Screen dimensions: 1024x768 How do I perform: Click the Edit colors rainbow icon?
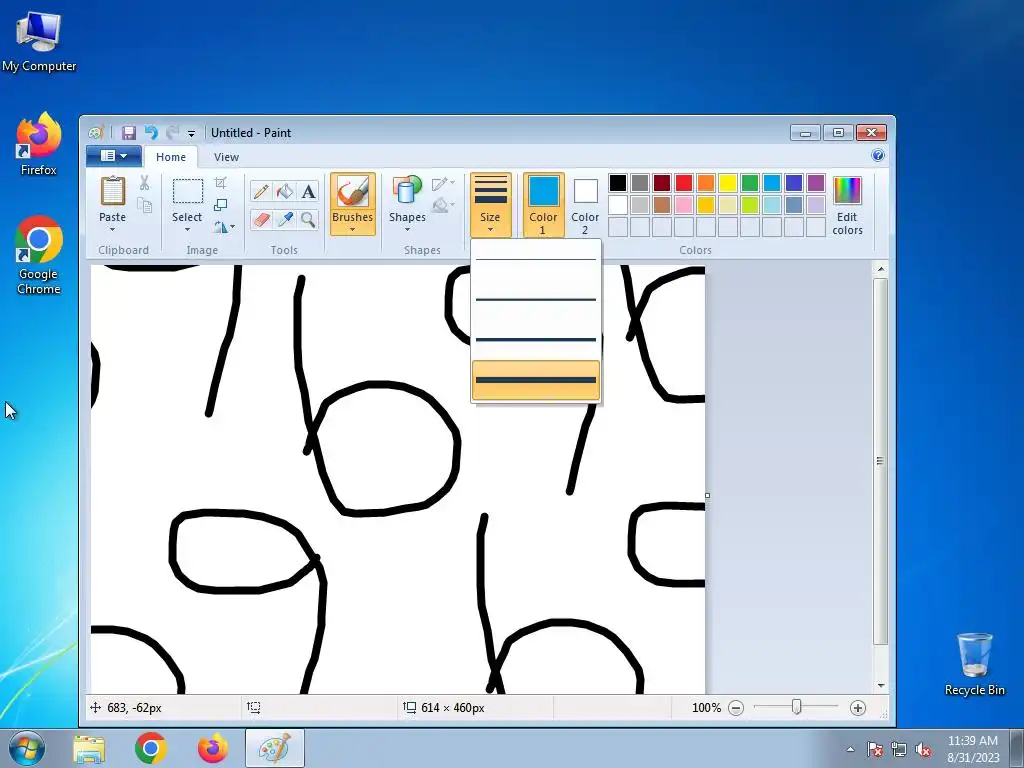(x=847, y=191)
